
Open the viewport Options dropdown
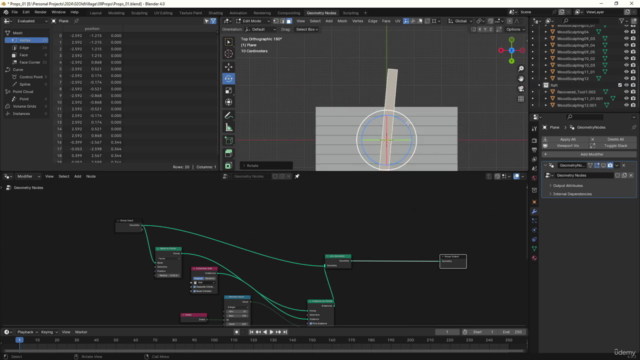coord(515,29)
